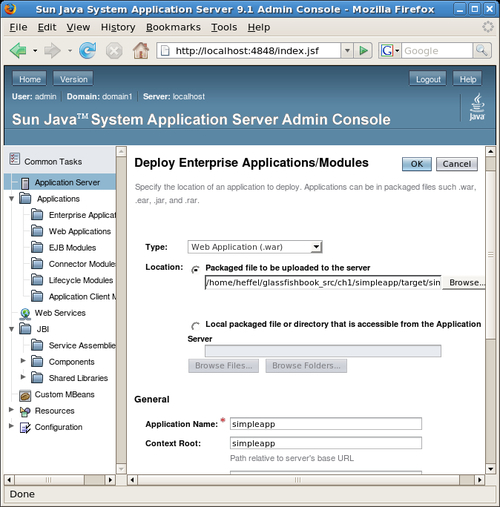Image resolution: width=500 pixels, height=507 pixels.
Task: Click the search magnifier icon
Action: pos(482,51)
